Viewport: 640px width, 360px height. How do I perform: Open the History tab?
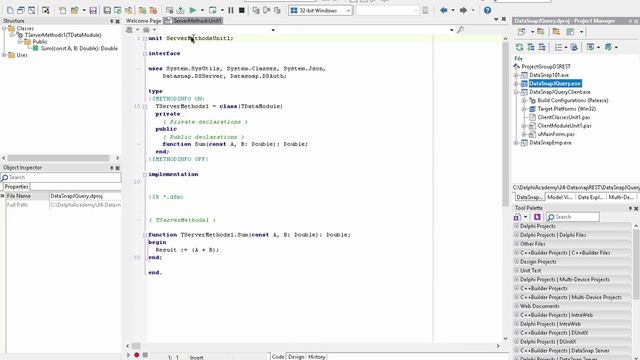click(317, 357)
